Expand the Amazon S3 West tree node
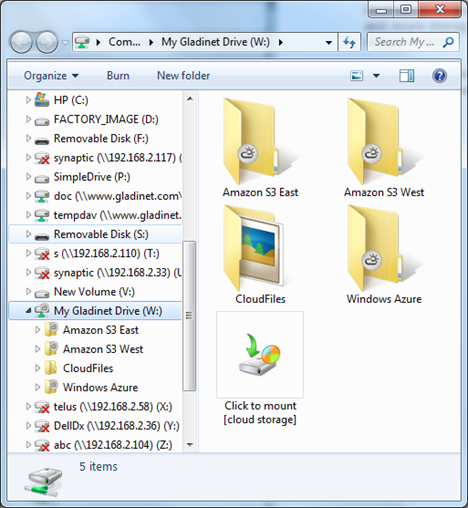This screenshot has height=508, width=468. (x=38, y=349)
